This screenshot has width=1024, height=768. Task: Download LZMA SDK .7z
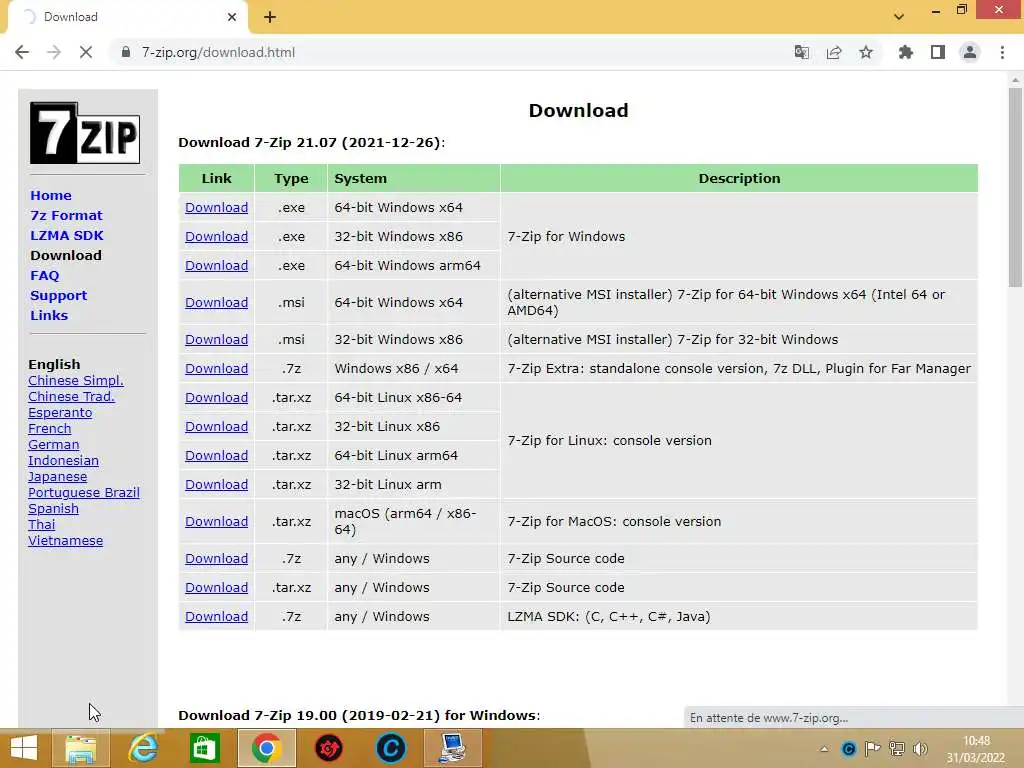click(216, 616)
